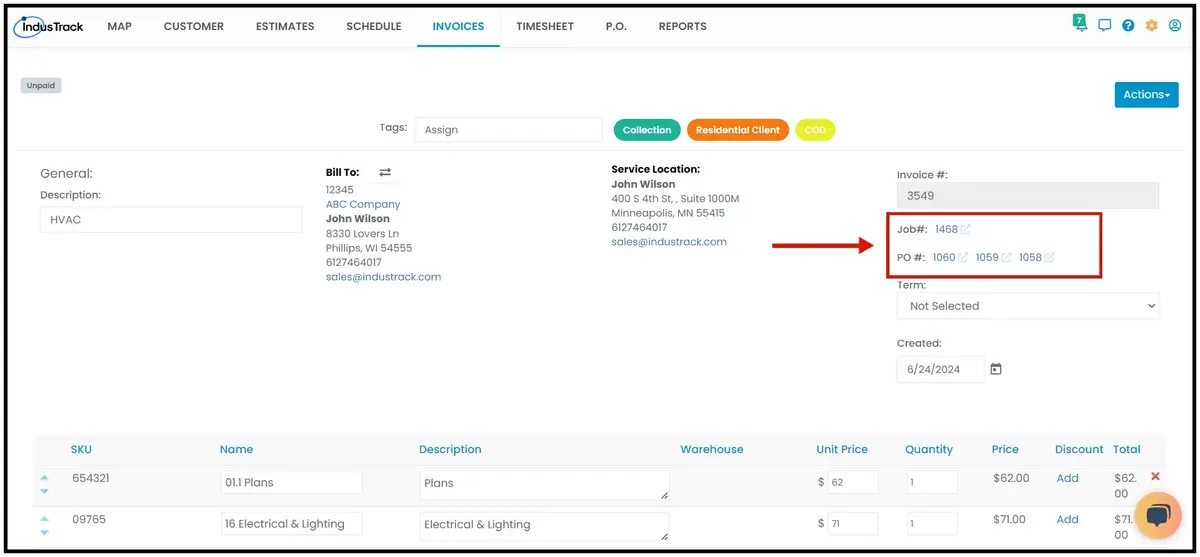Add discount to Electrical & Lighting row
This screenshot has height=557, width=1200.
1067,520
